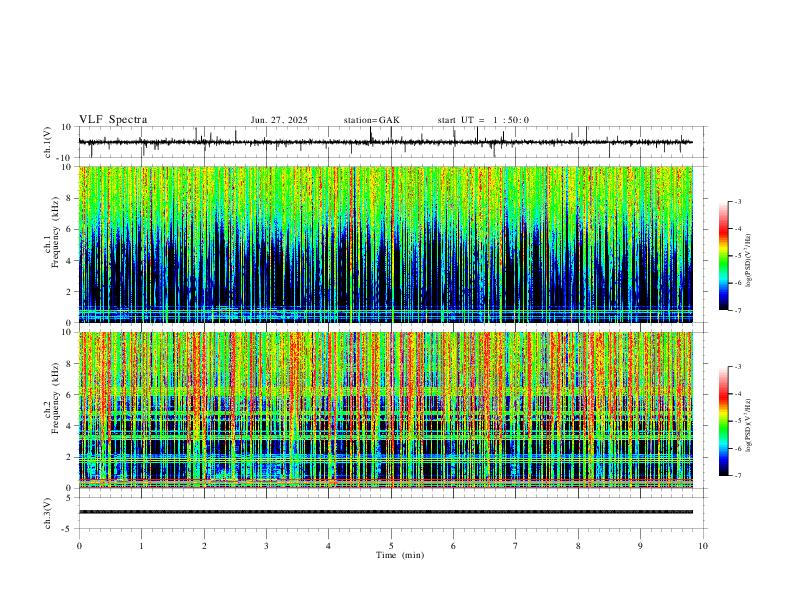Select the "start UT = 1 :50: 0" text
This screenshot has height=612, width=792.
(x=483, y=120)
